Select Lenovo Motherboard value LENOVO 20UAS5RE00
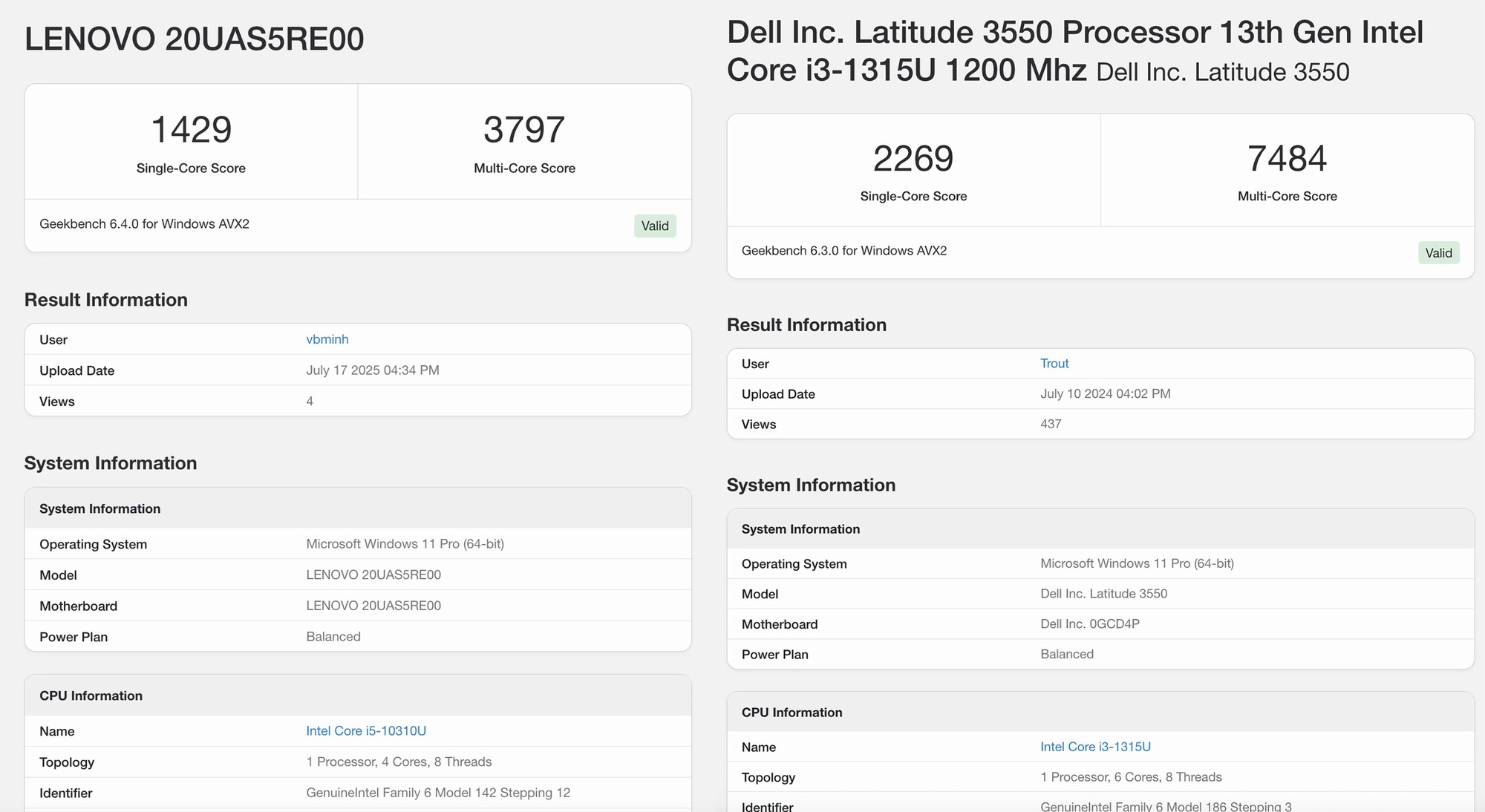The image size is (1485, 812). [x=373, y=606]
